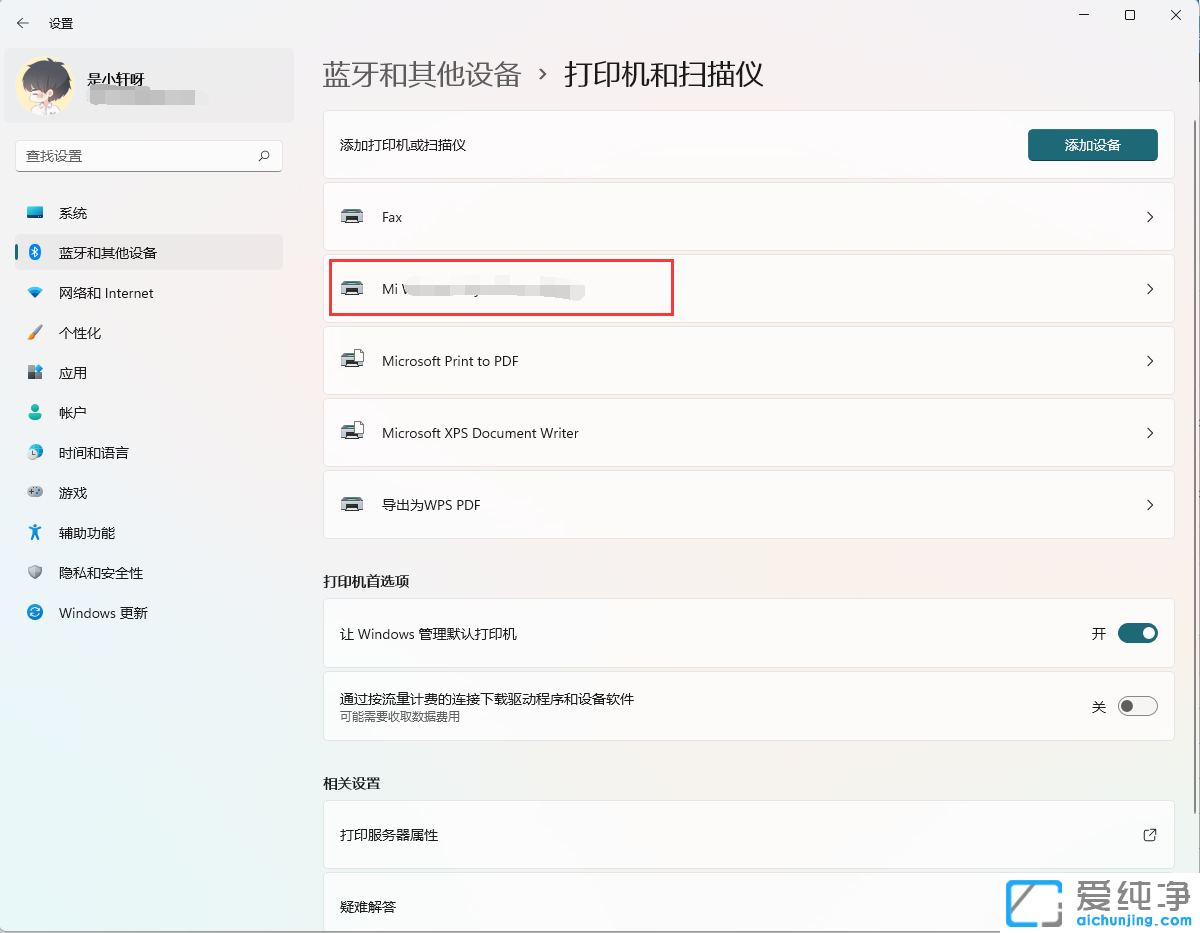Click inside the 查找设置 search box
Image resolution: width=1200 pixels, height=933 pixels.
148,156
